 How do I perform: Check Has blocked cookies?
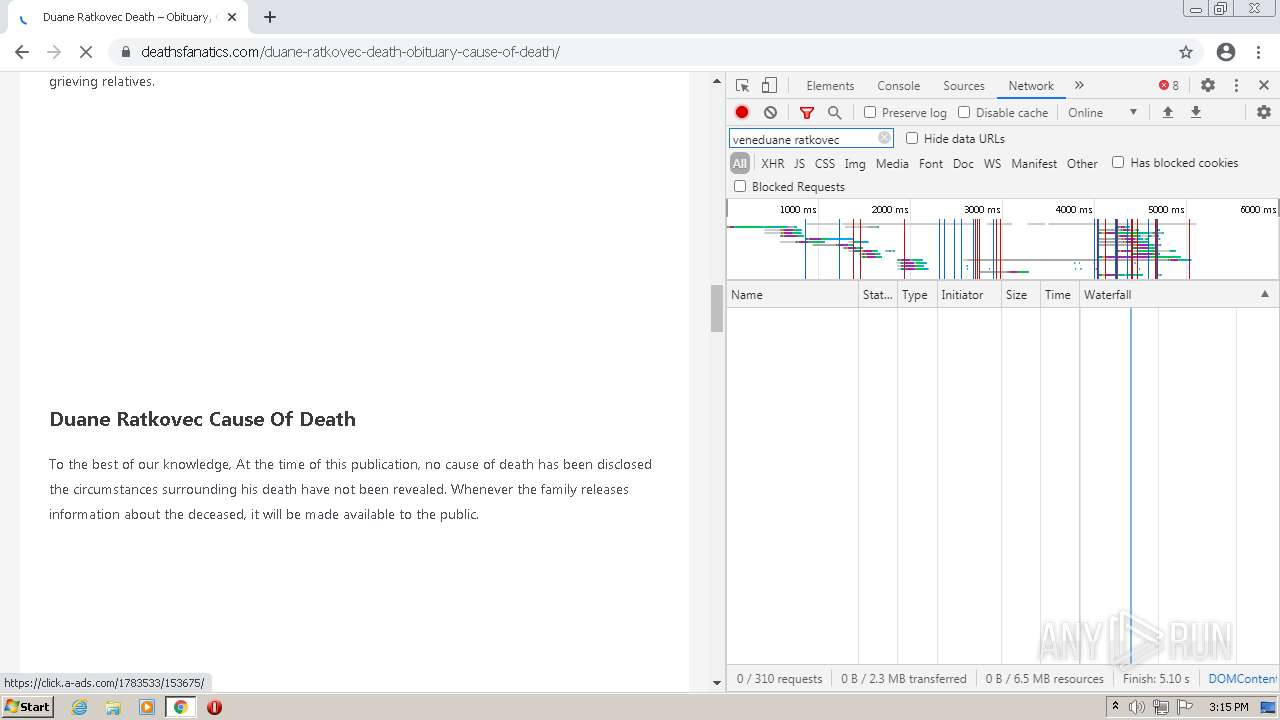point(1118,162)
